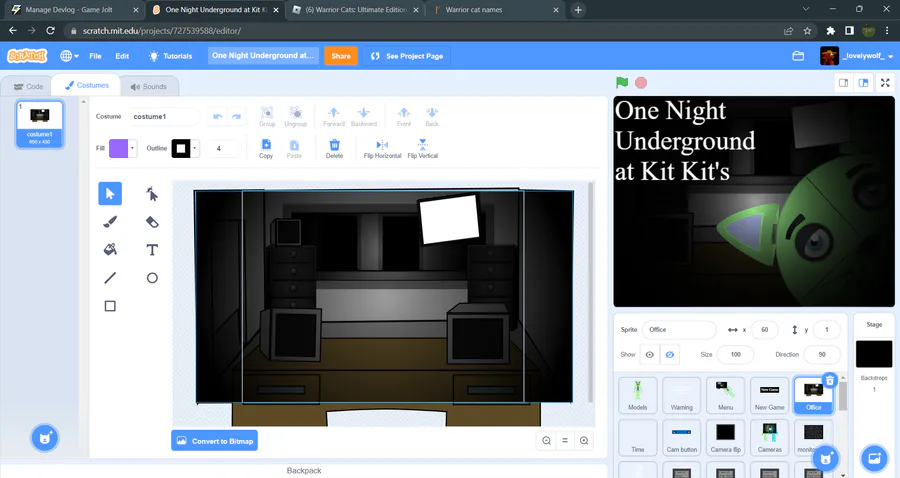Select the Reshape tool
Viewport: 900px width, 478px height.
(x=152, y=194)
